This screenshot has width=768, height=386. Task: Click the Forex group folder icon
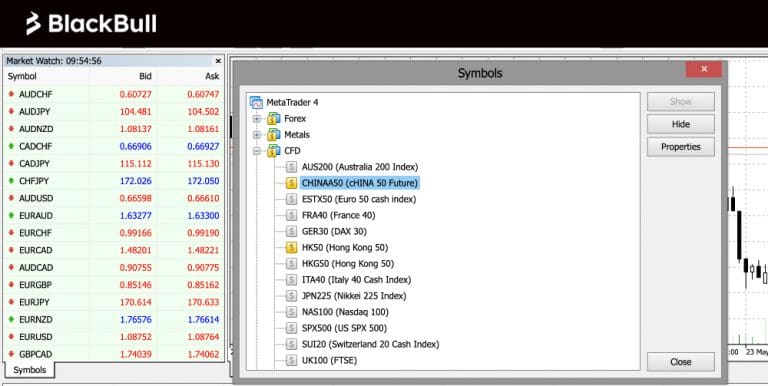274,119
